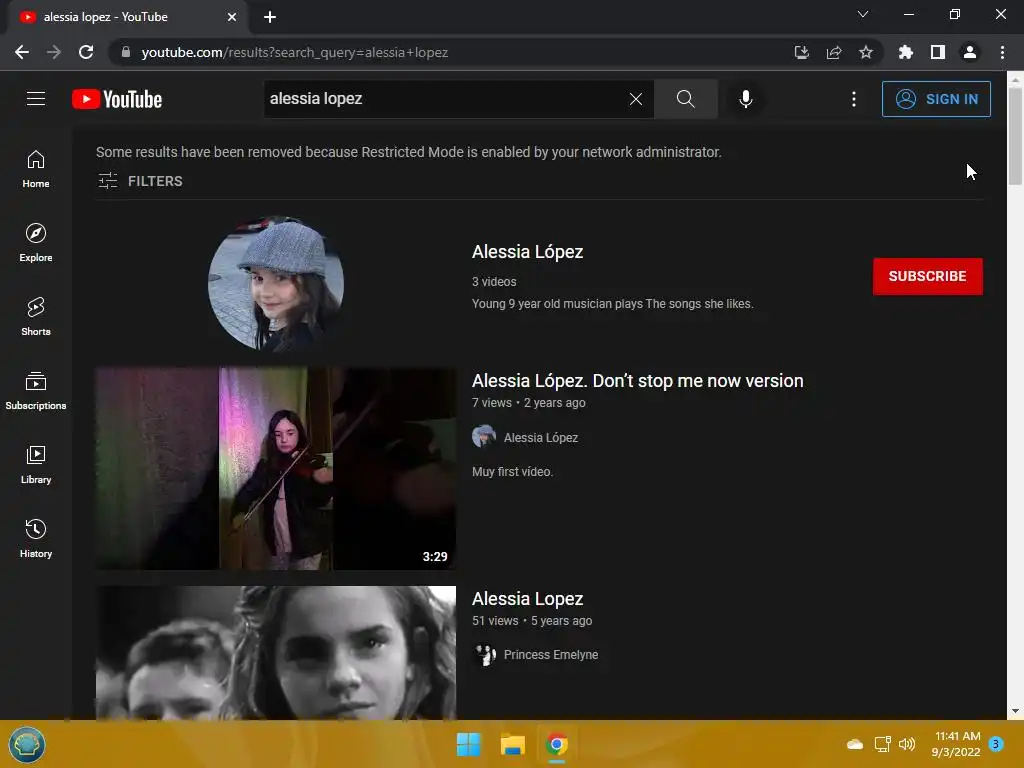Click the taskbar volume icon
This screenshot has width=1024, height=768.
pyautogui.click(x=907, y=744)
